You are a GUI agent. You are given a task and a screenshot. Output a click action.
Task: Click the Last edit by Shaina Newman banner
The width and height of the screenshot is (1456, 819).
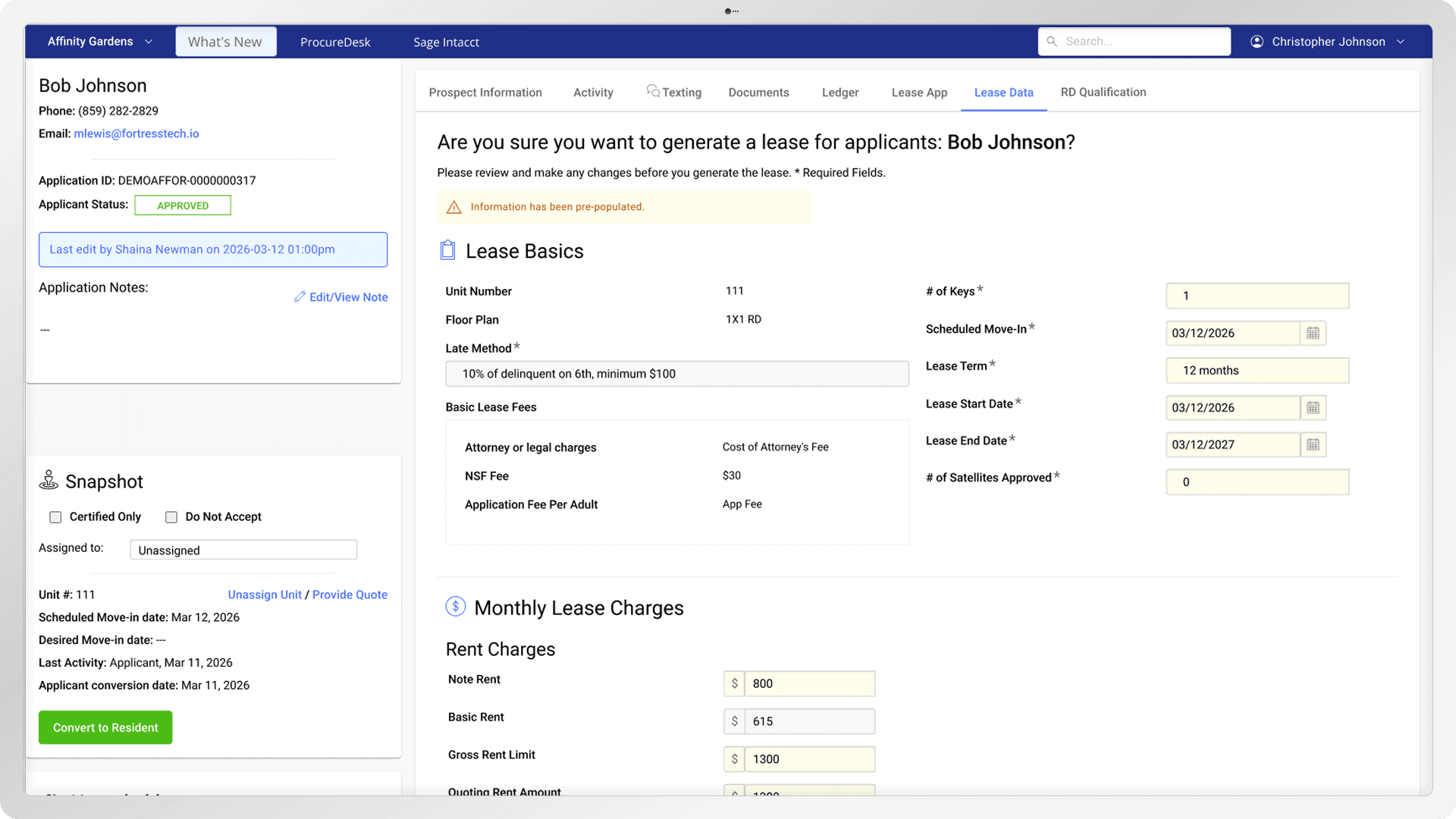(x=213, y=249)
